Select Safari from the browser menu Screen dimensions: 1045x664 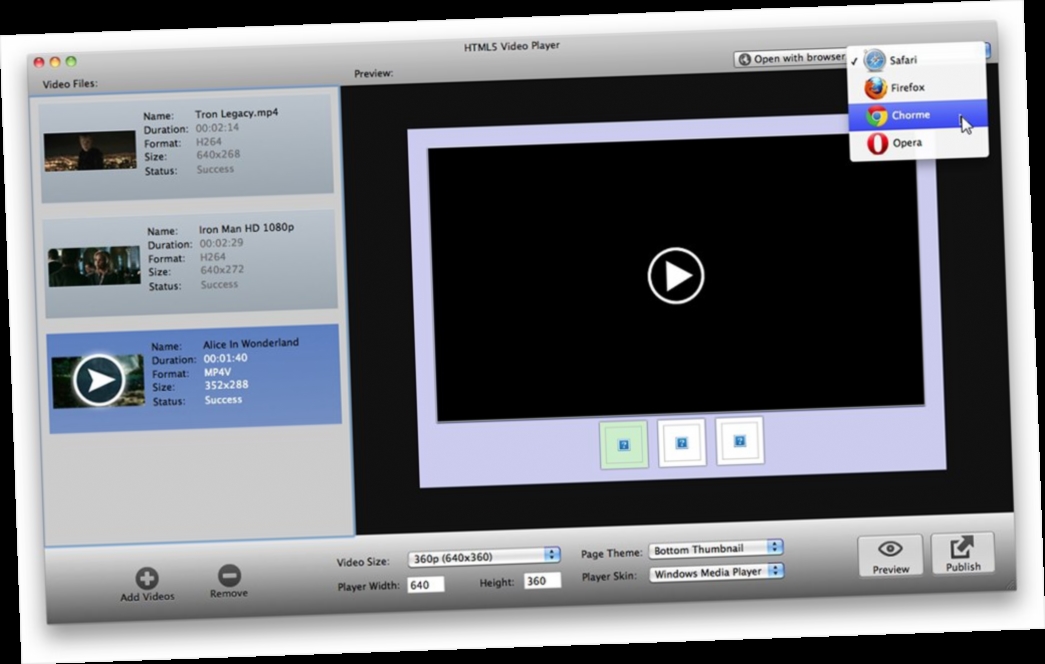pos(903,59)
